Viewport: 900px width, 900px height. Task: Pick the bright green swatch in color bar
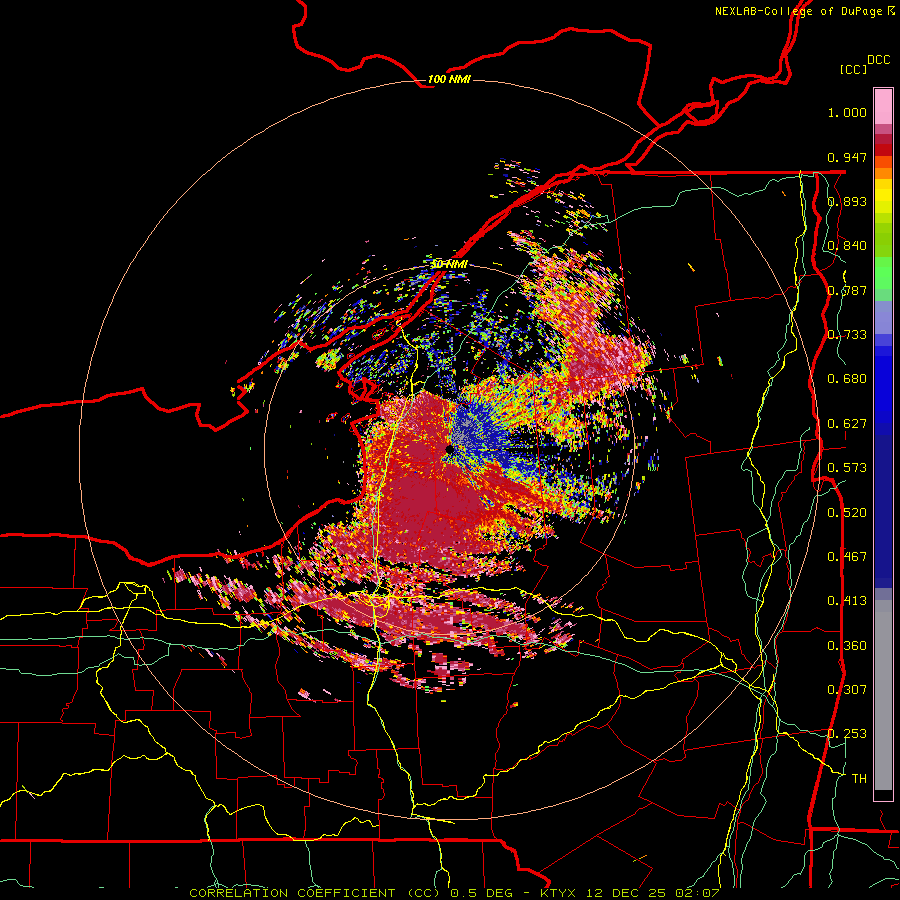pos(883,273)
